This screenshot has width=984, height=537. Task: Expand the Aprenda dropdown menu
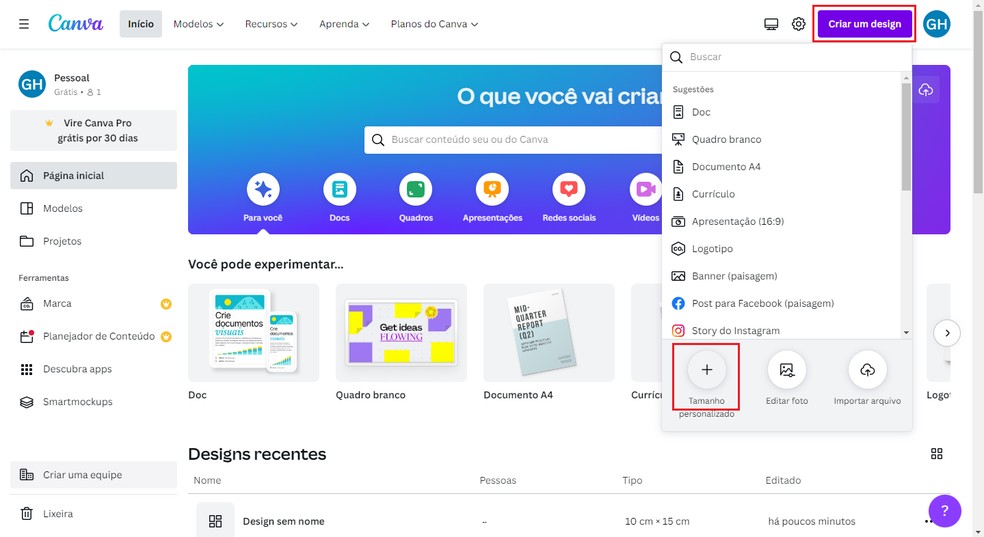(344, 24)
